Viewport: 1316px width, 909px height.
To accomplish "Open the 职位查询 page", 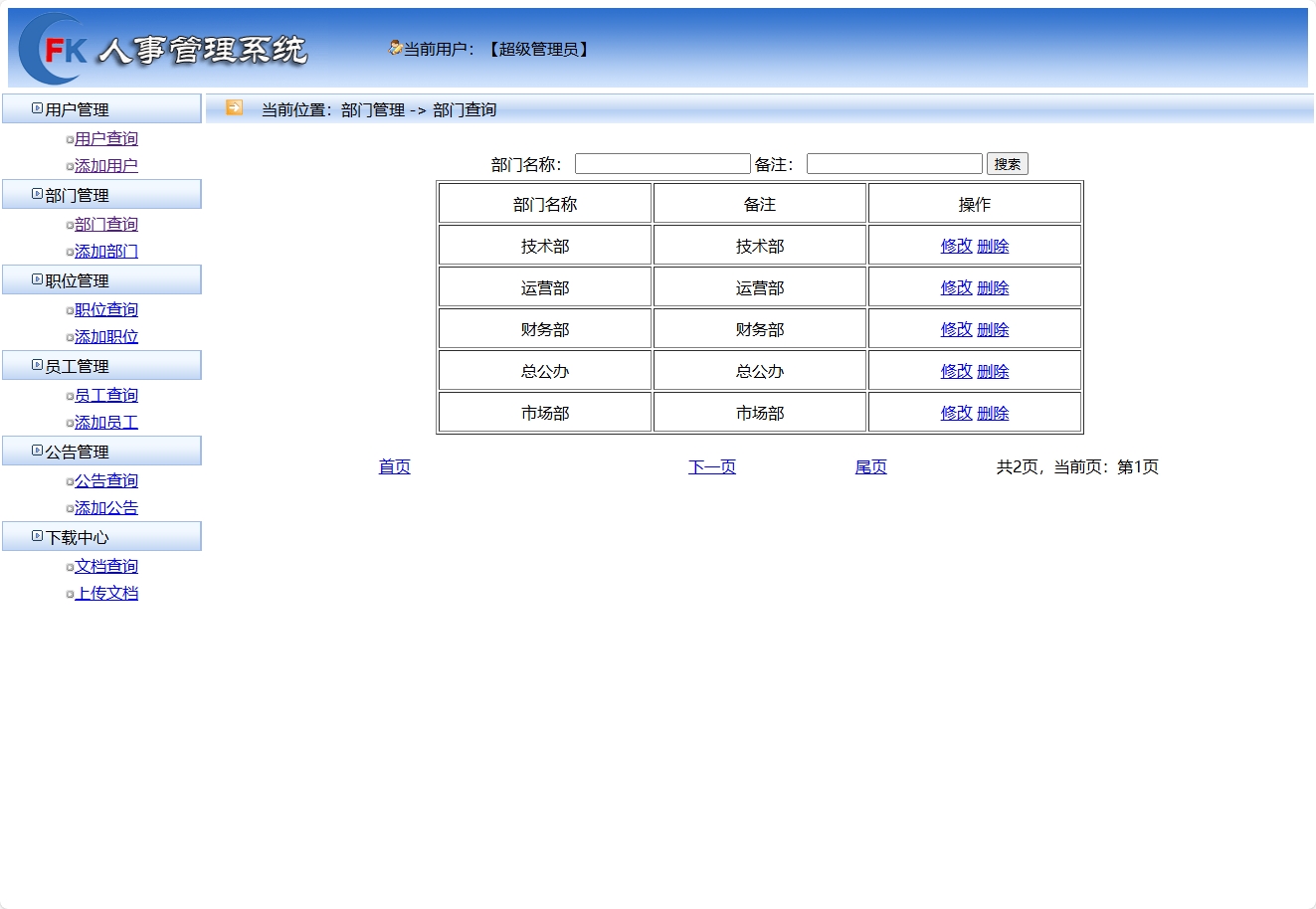I will 106,309.
